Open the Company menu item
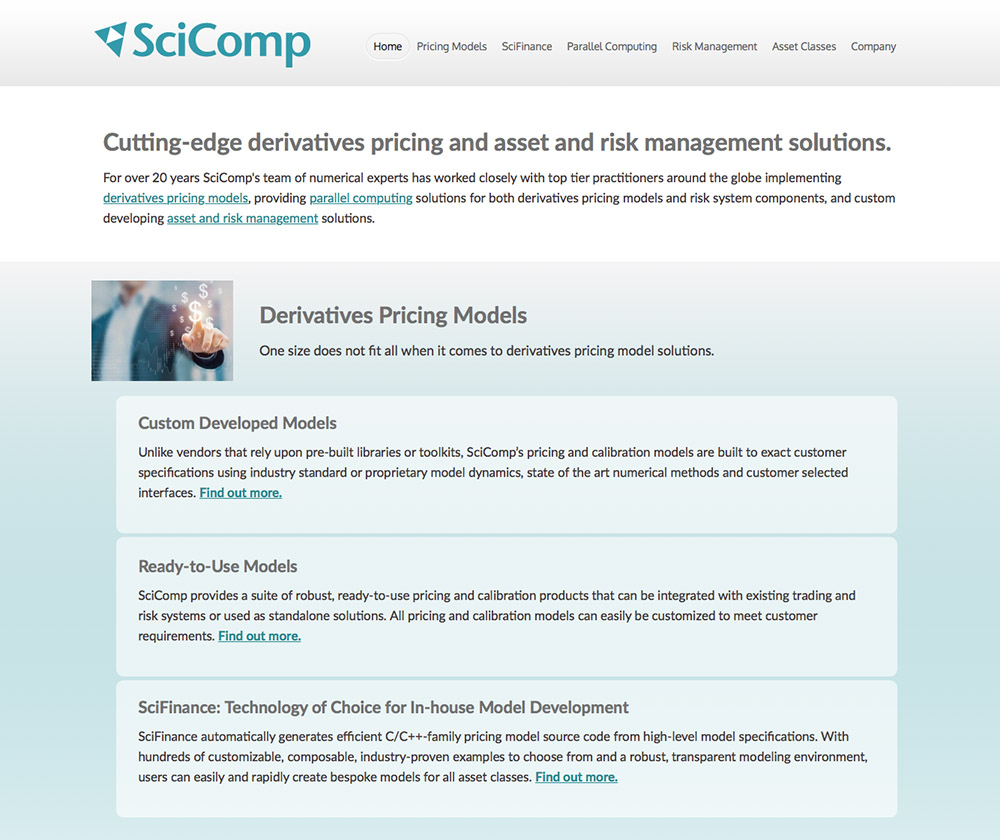Screen dimensions: 1000x840 click(873, 47)
